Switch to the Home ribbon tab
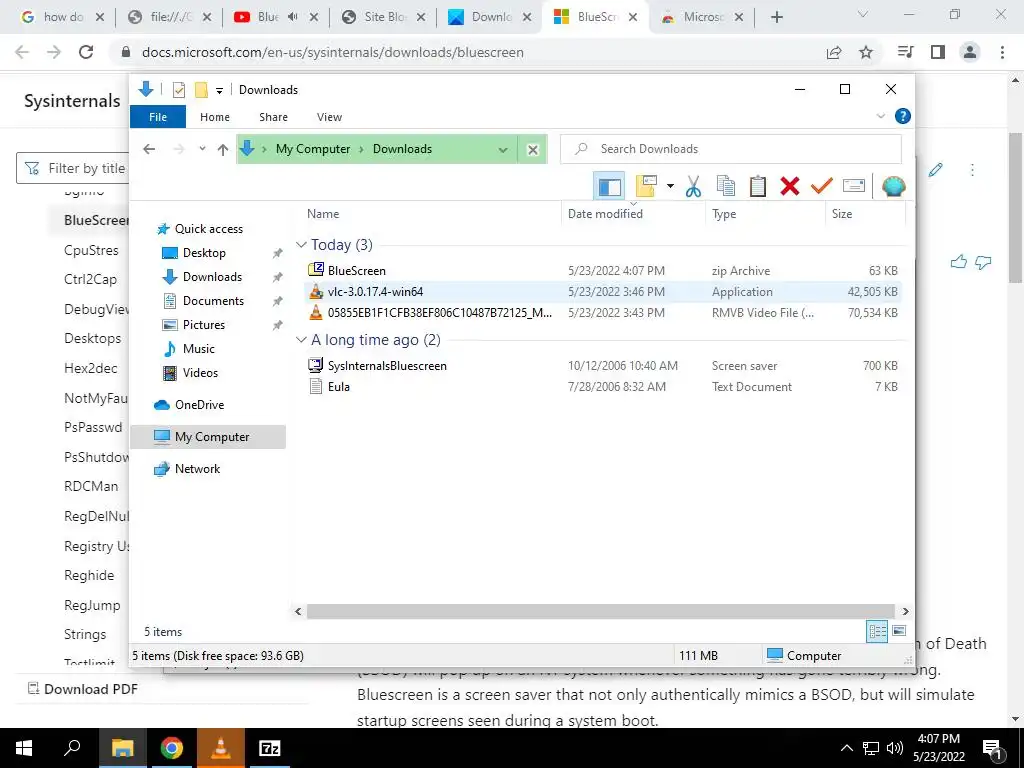The image size is (1024, 768). pyautogui.click(x=215, y=117)
